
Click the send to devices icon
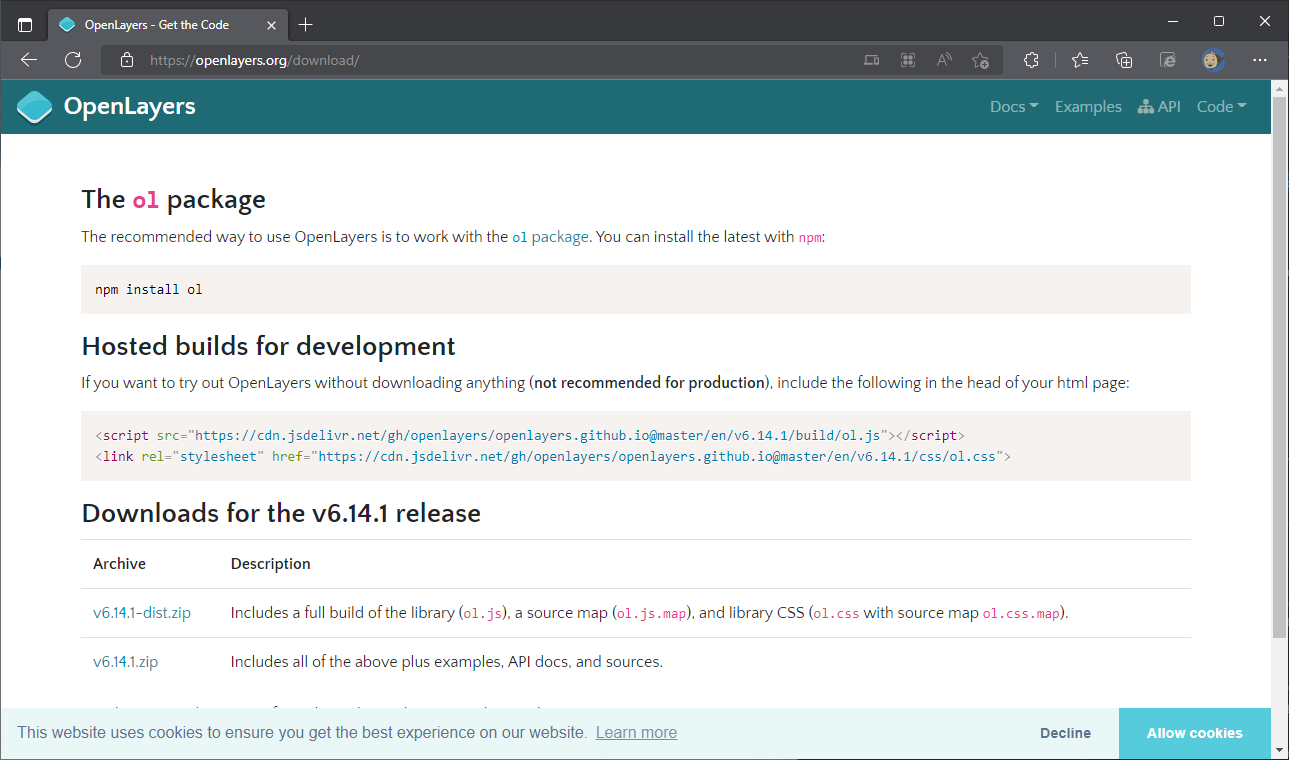[x=872, y=60]
